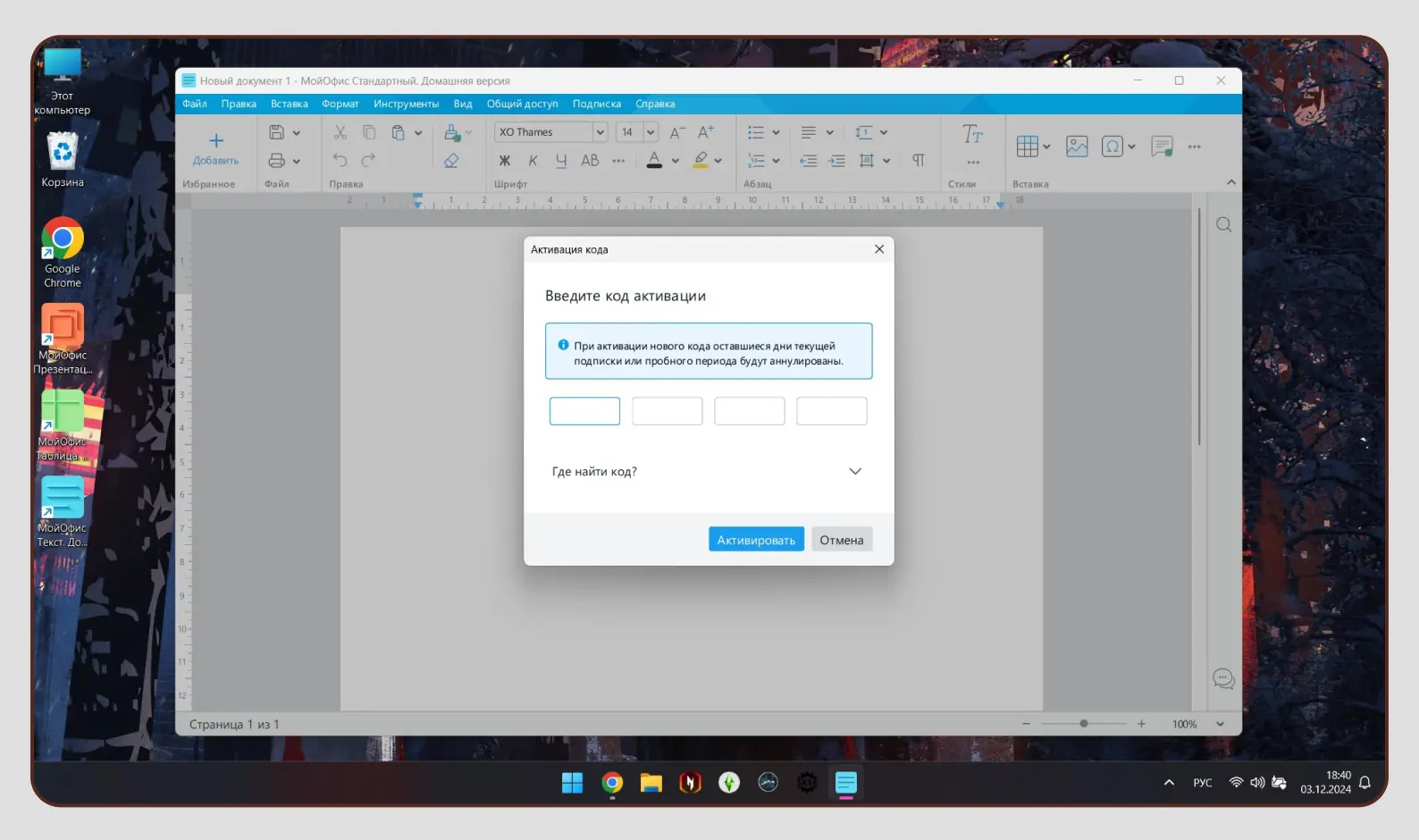This screenshot has height=840, width=1419.
Task: Click the text alignment icon
Action: 809,132
